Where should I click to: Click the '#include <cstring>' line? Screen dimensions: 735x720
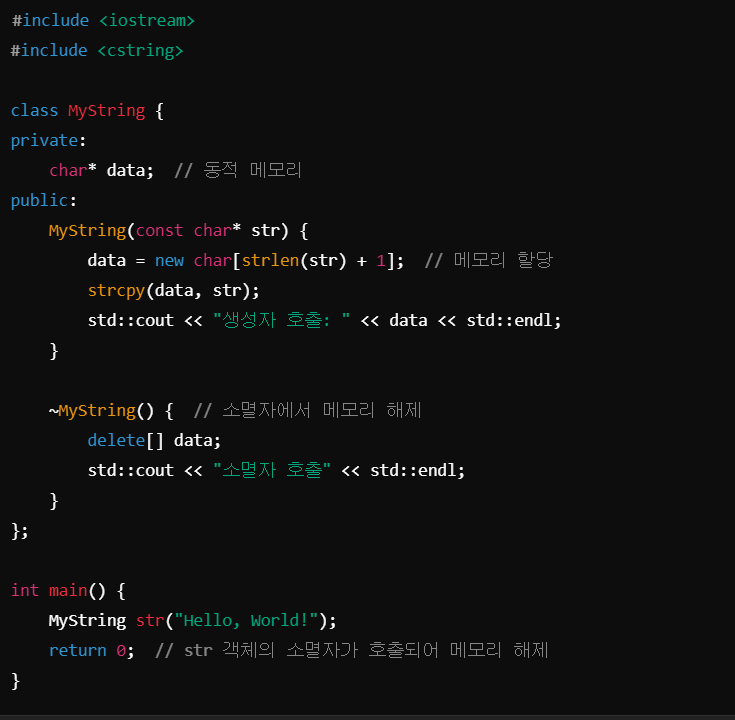(97, 51)
